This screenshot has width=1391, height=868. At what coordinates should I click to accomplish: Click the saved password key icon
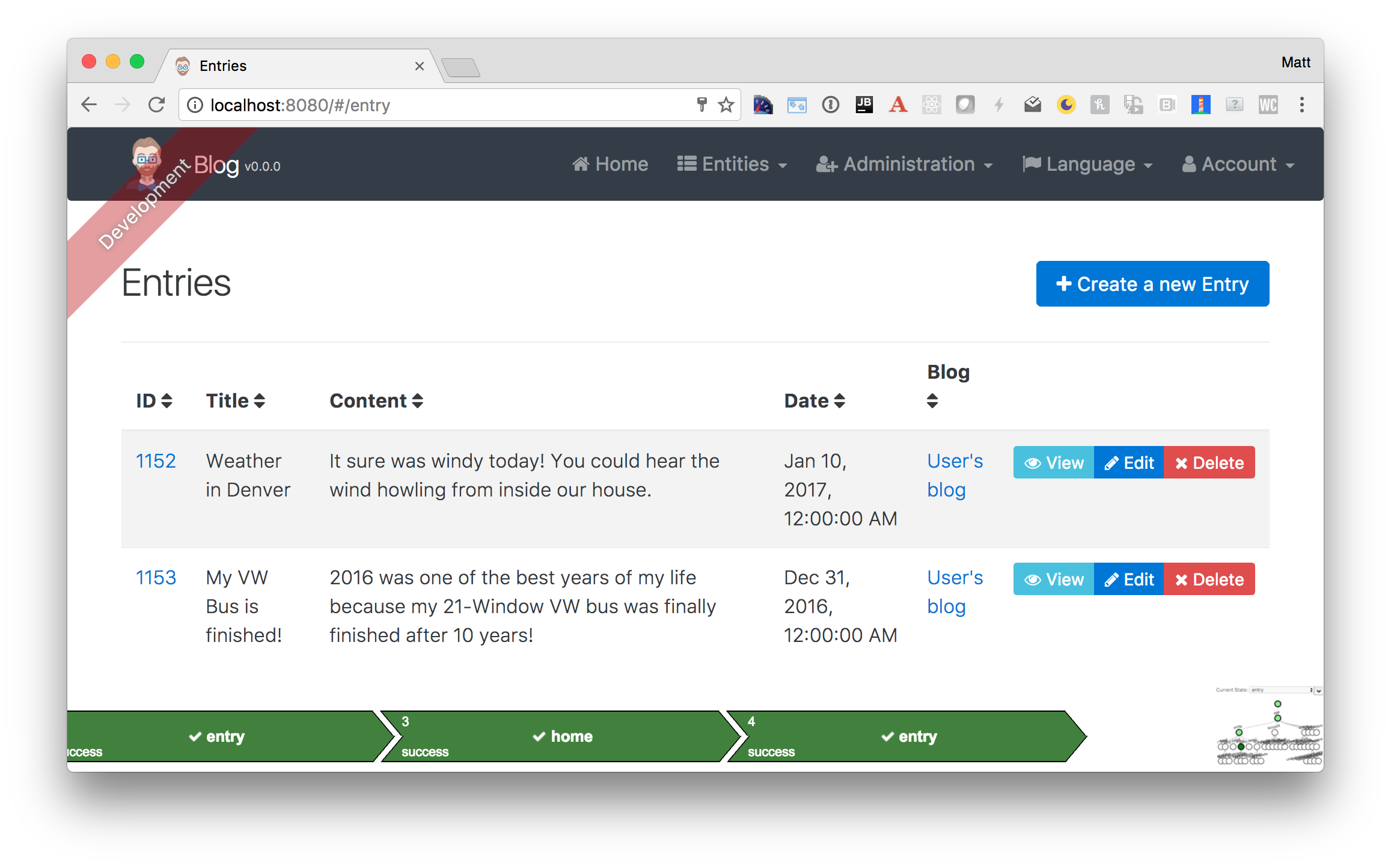(x=702, y=105)
